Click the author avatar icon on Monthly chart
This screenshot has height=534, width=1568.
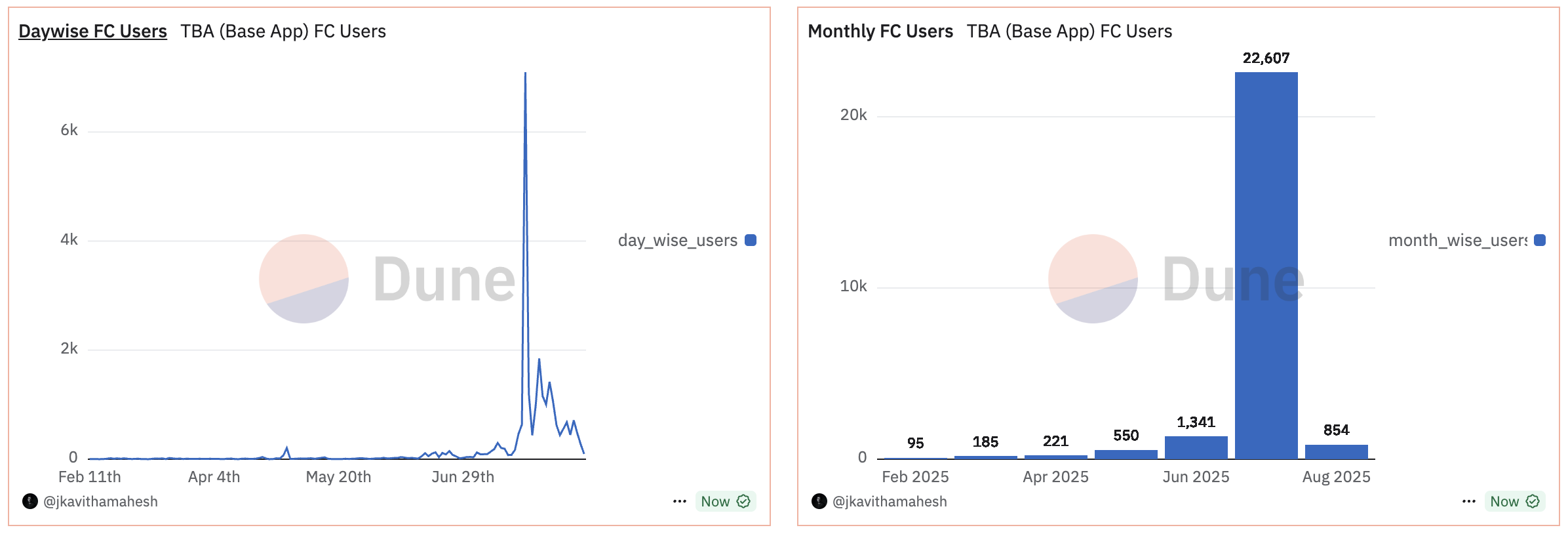(x=819, y=502)
